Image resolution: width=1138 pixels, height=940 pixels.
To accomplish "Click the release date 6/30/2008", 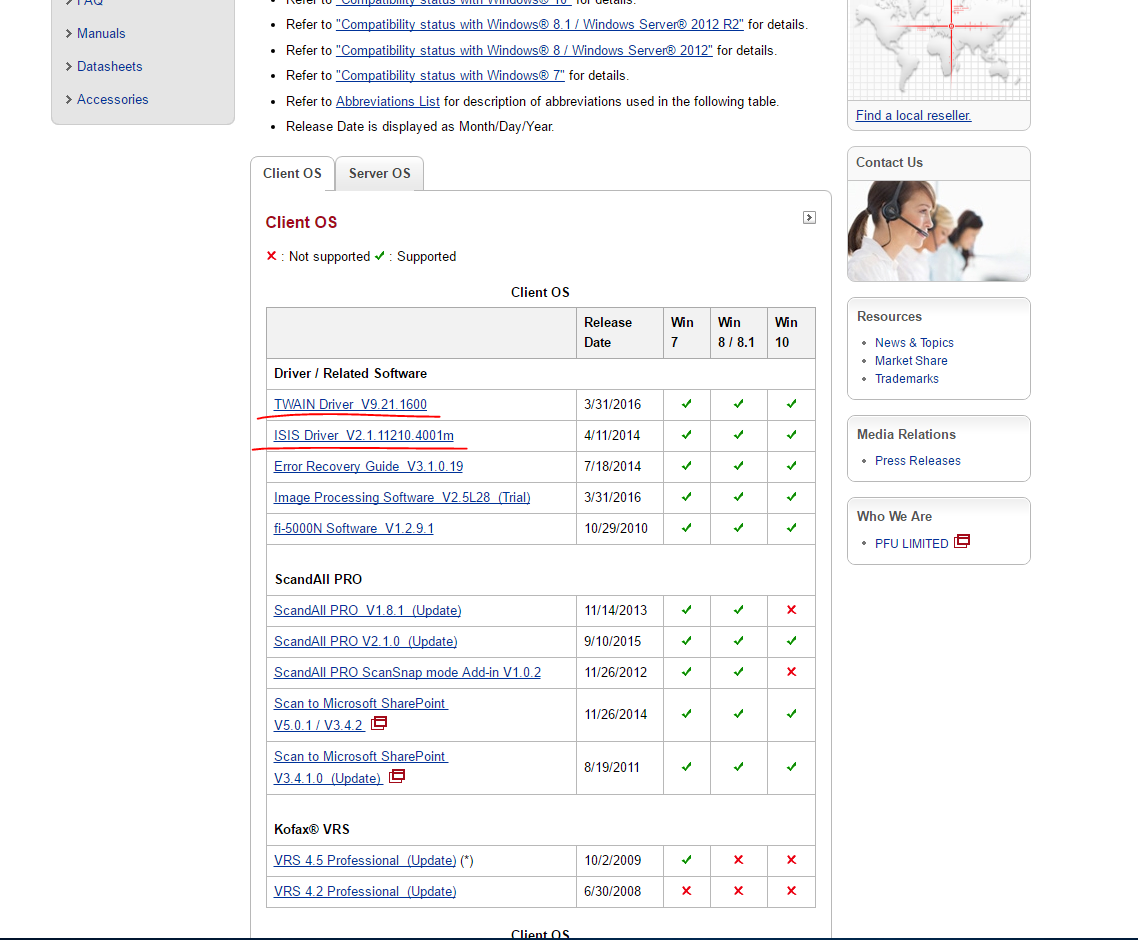I will tap(613, 892).
